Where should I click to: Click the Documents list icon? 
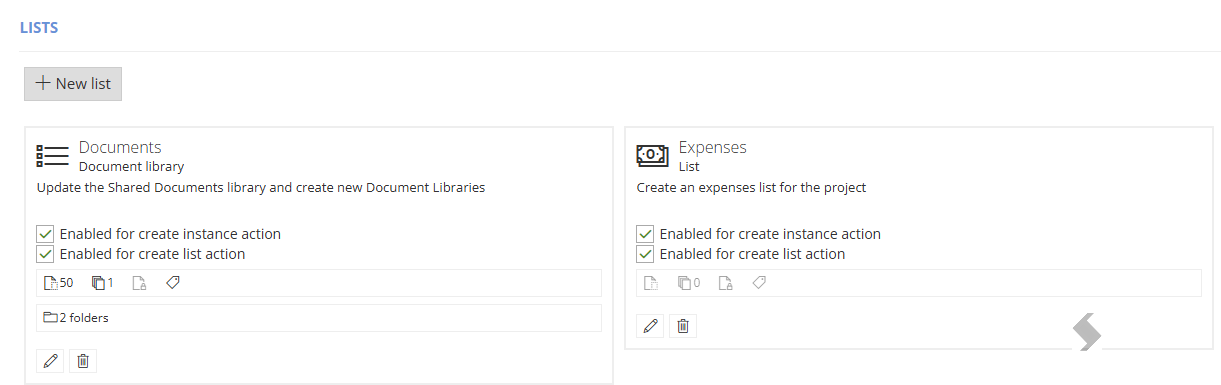click(52, 156)
